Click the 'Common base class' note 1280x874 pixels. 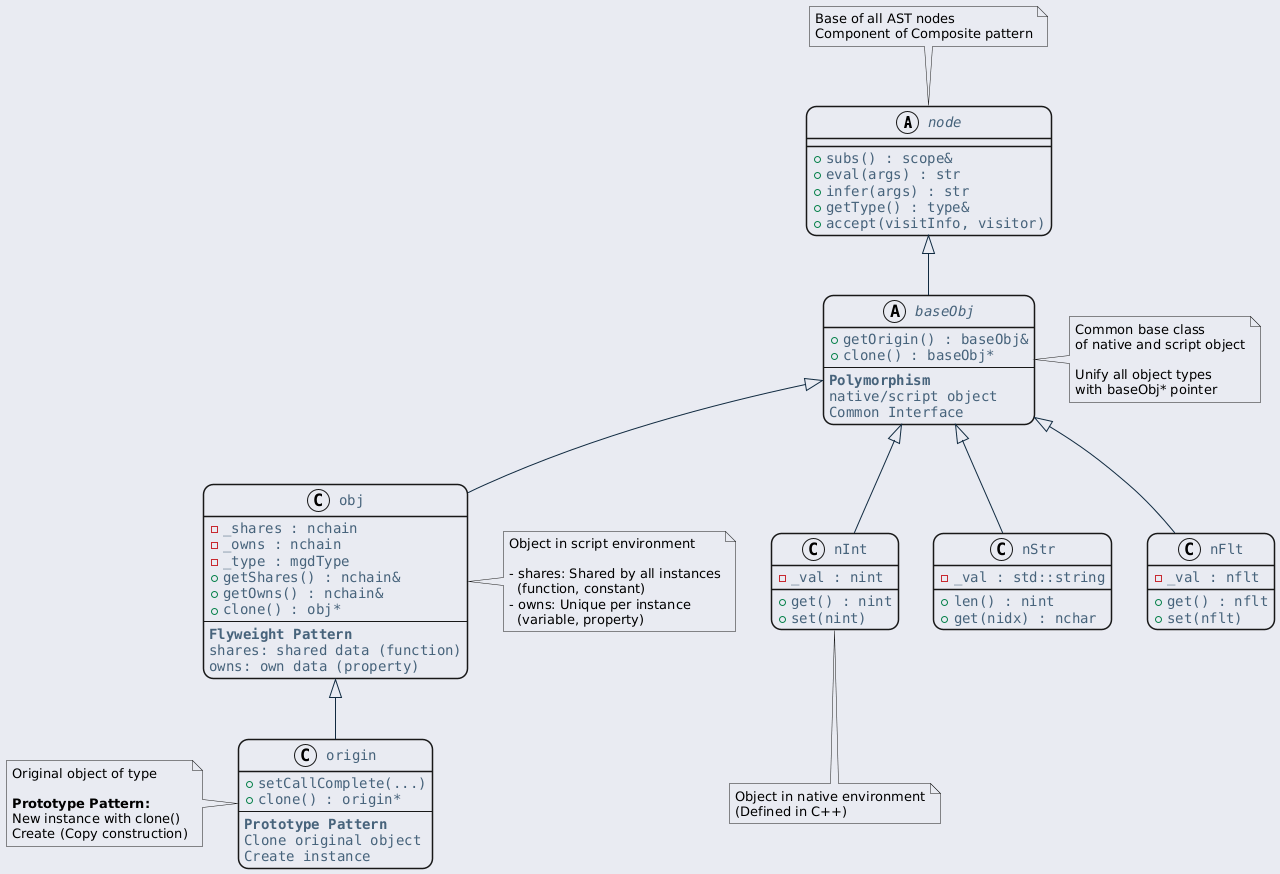1164,359
